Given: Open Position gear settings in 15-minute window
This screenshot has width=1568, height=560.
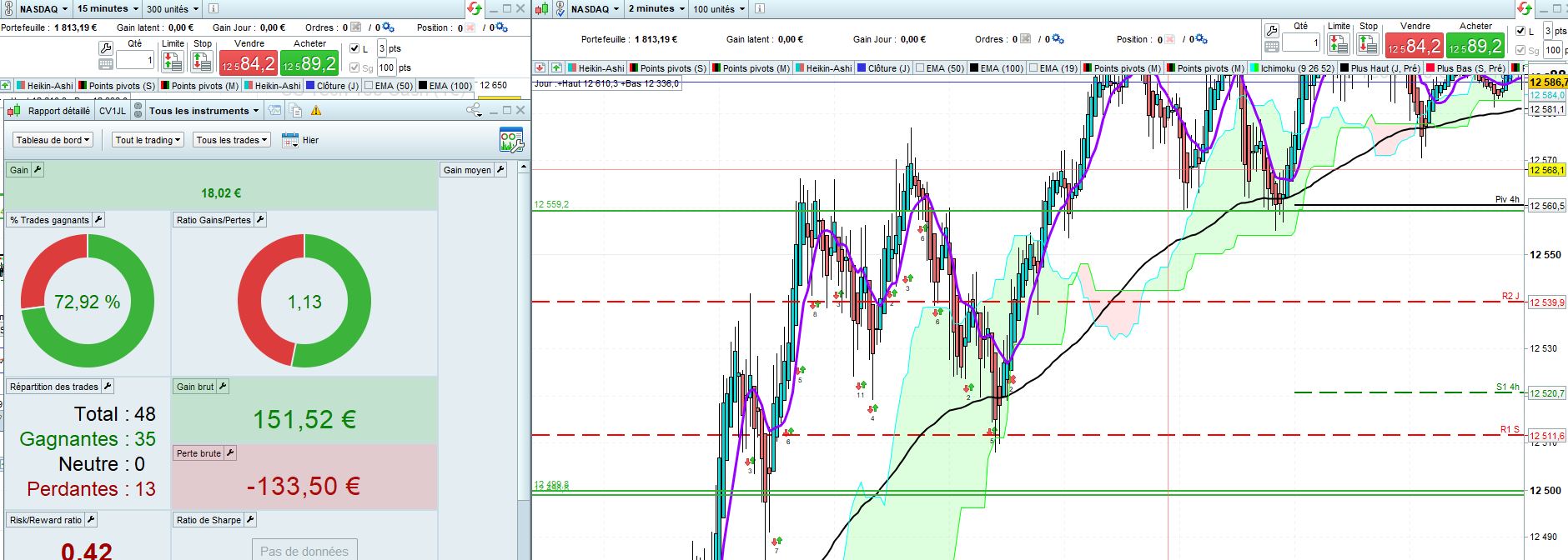Looking at the screenshot, I should pos(500,27).
